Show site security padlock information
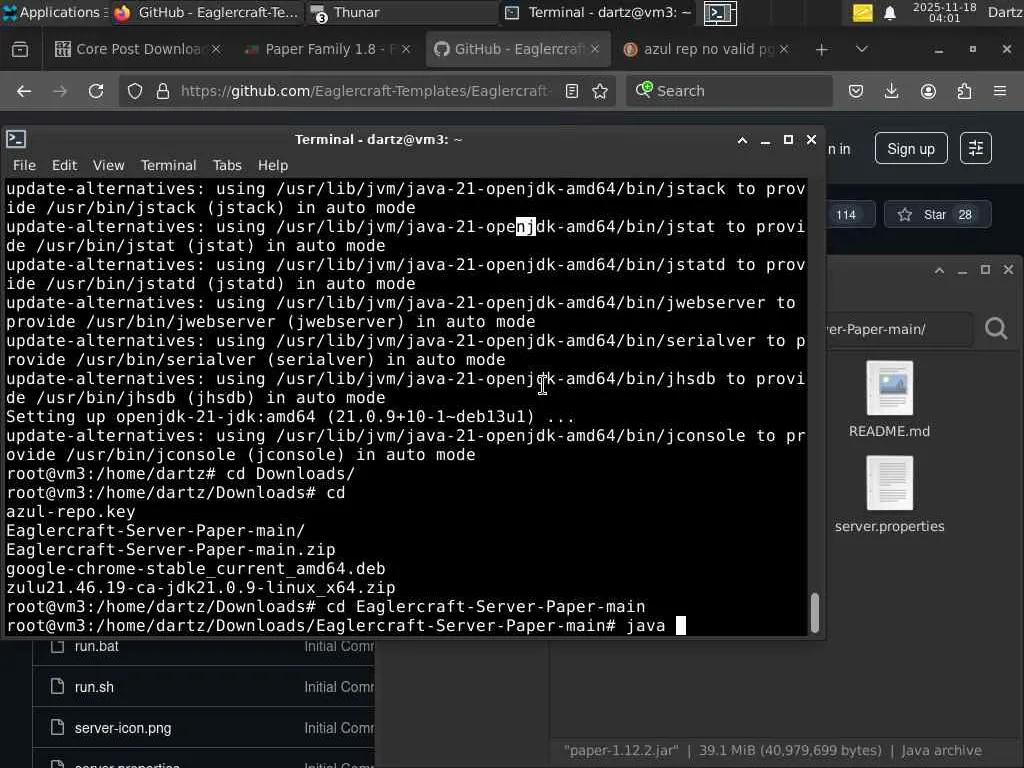Image resolution: width=1024 pixels, height=768 pixels. (163, 91)
